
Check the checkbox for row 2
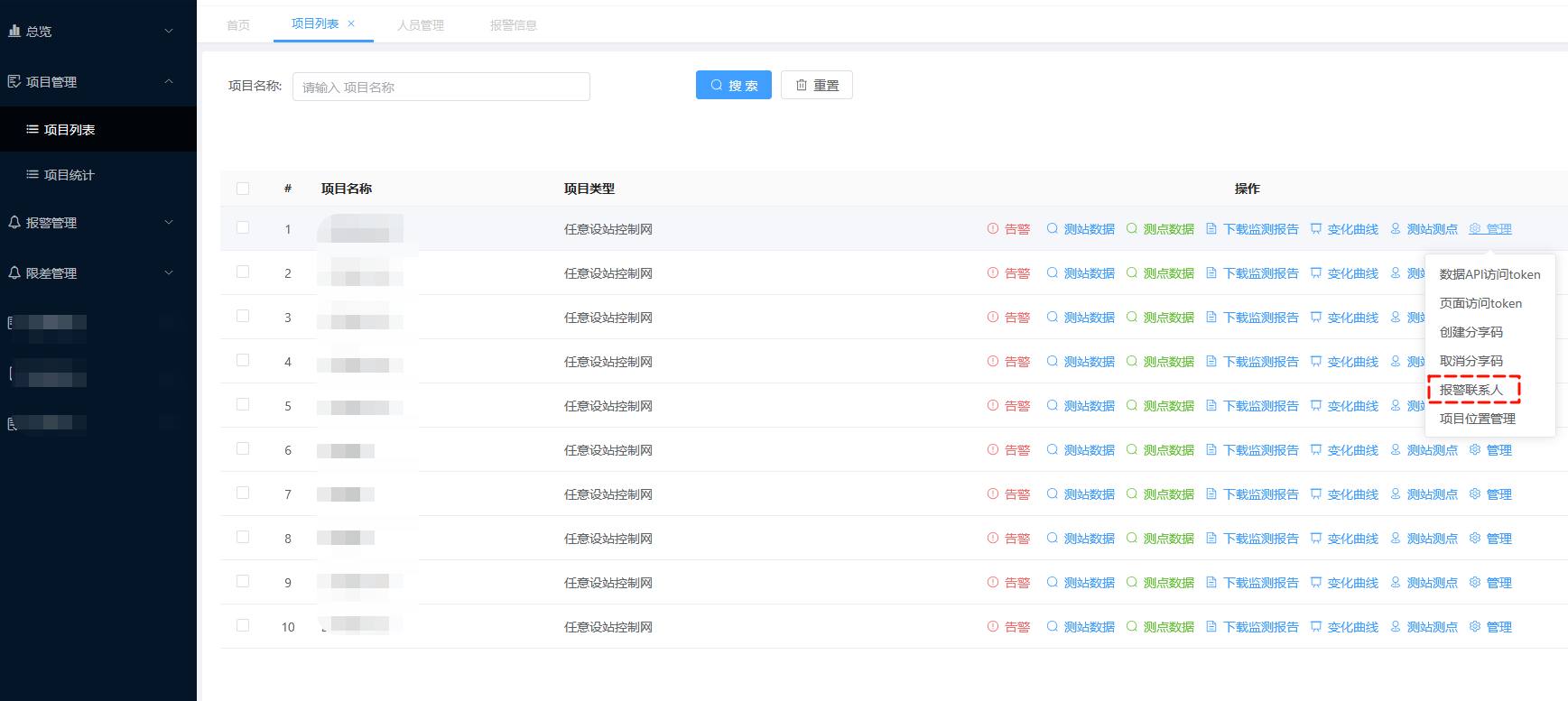tap(243, 272)
